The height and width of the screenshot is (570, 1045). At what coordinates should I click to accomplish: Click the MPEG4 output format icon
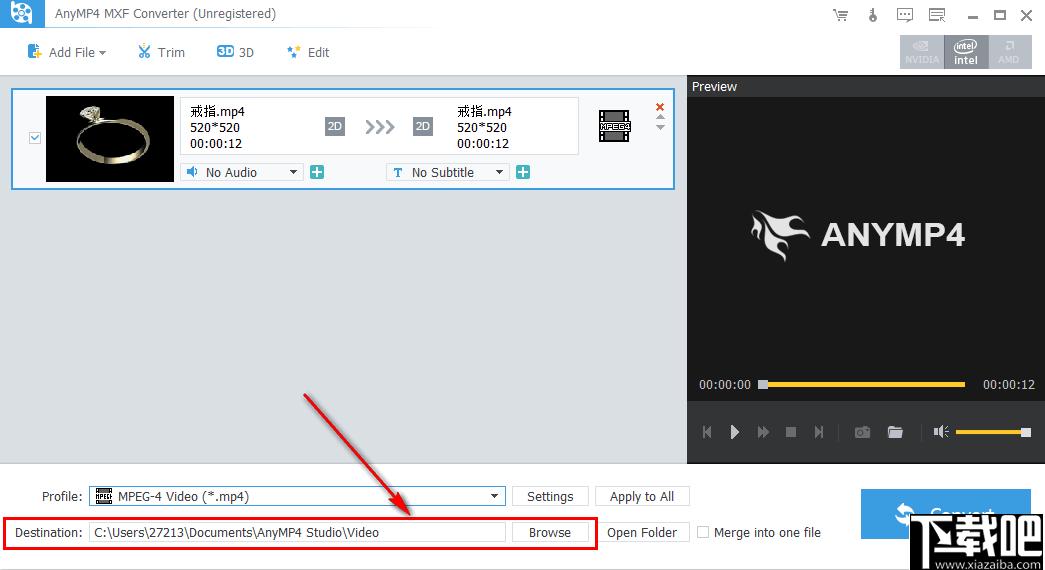614,126
